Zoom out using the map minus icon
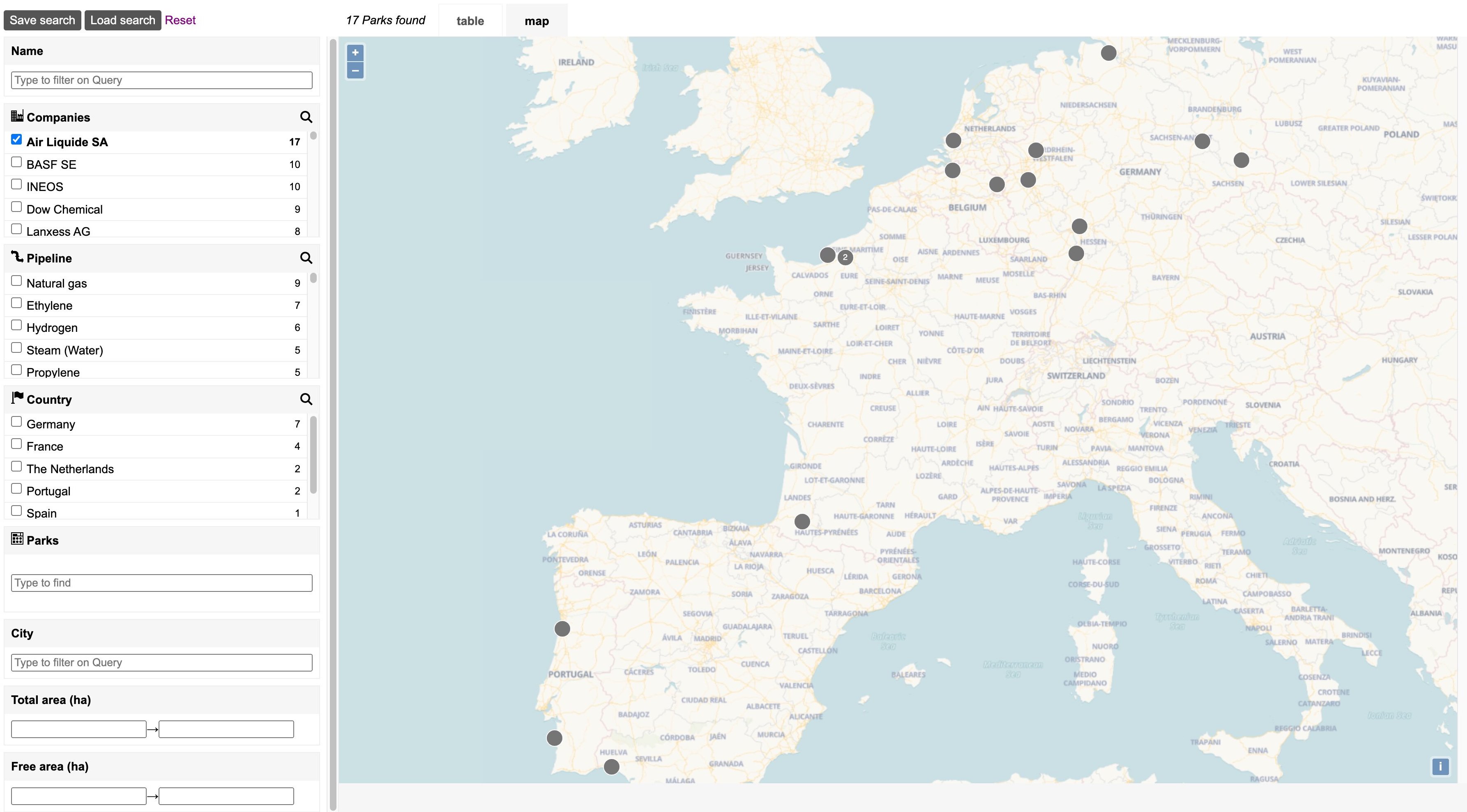This screenshot has width=1467, height=812. 354,70
